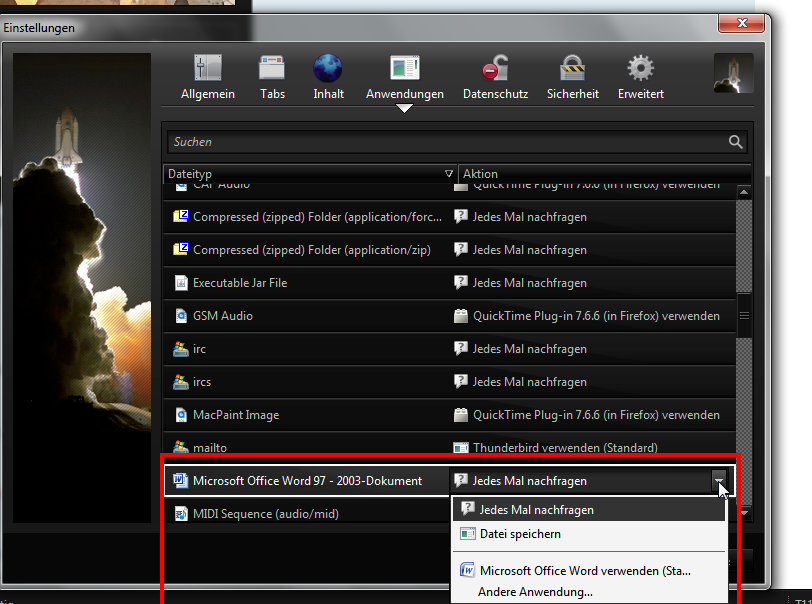Sort list by Aktion column header
Viewport: 812px width, 604px height.
tap(604, 174)
